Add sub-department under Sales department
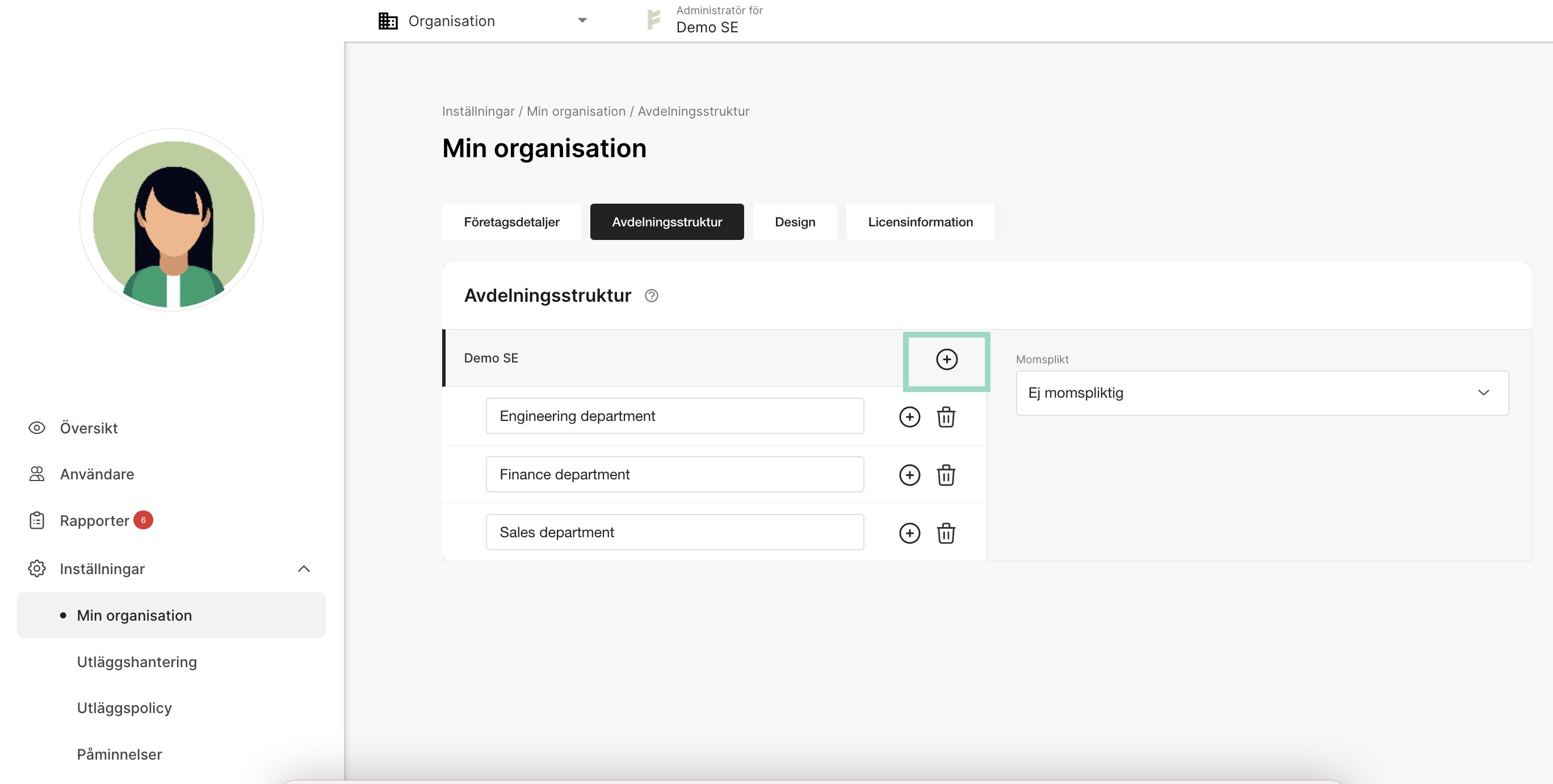 click(x=909, y=533)
